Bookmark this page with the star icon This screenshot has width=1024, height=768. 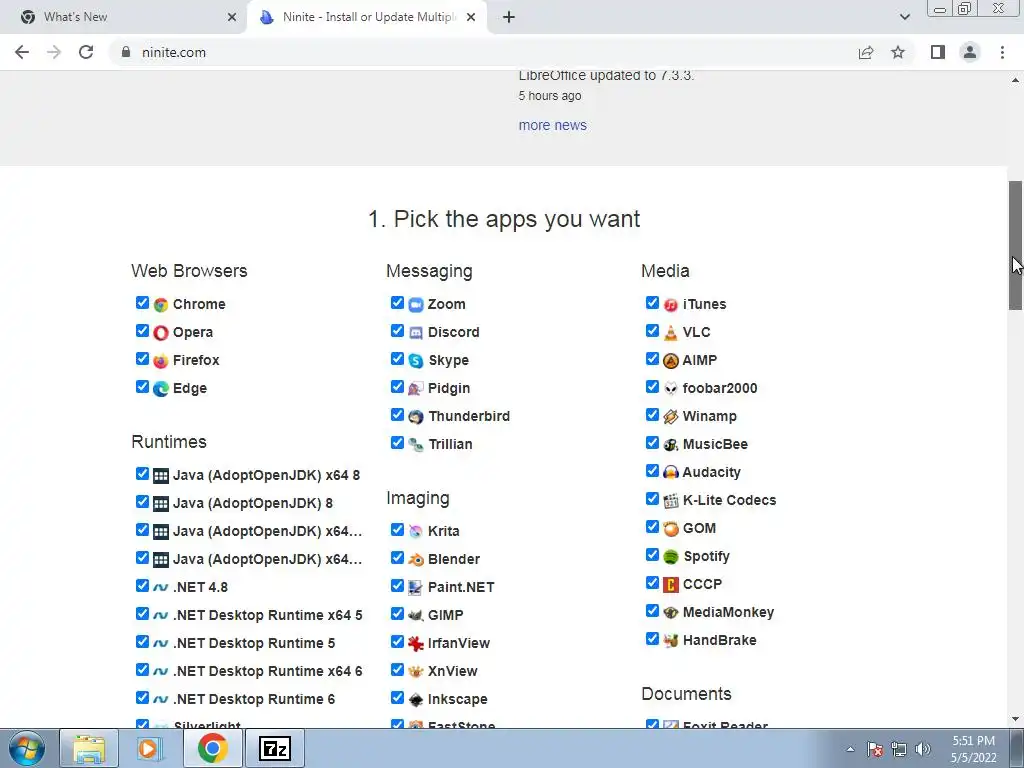pos(898,52)
